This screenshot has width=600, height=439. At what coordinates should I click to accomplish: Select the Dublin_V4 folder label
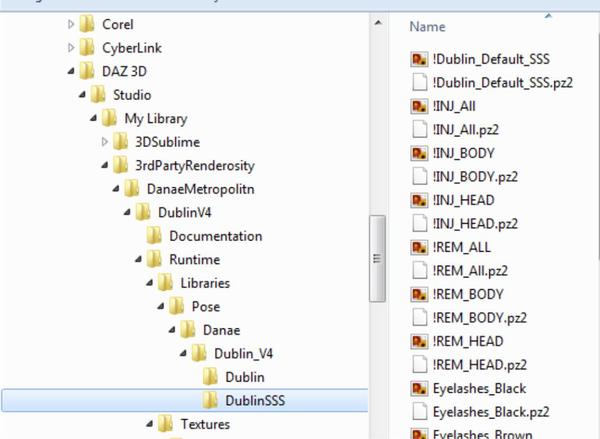click(243, 354)
